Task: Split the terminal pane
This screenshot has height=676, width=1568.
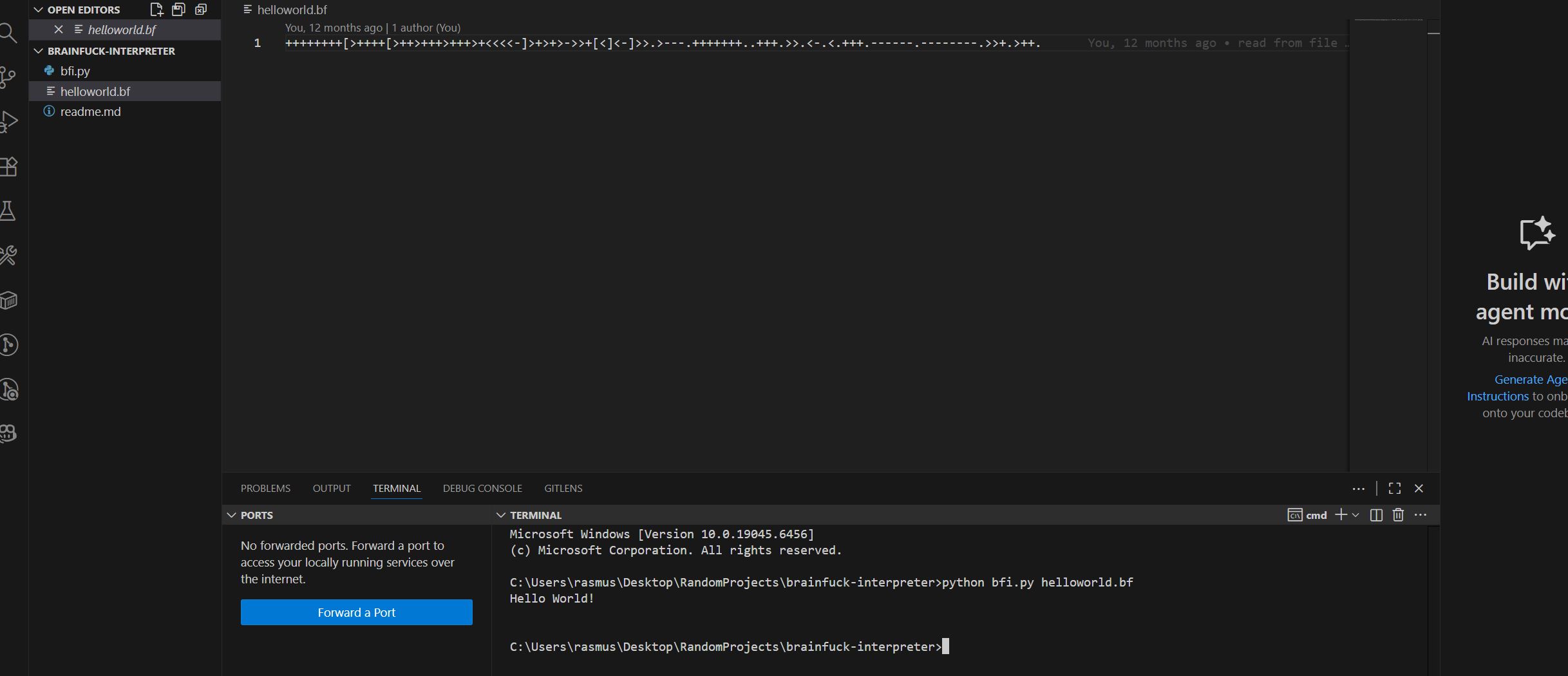Action: [x=1376, y=515]
